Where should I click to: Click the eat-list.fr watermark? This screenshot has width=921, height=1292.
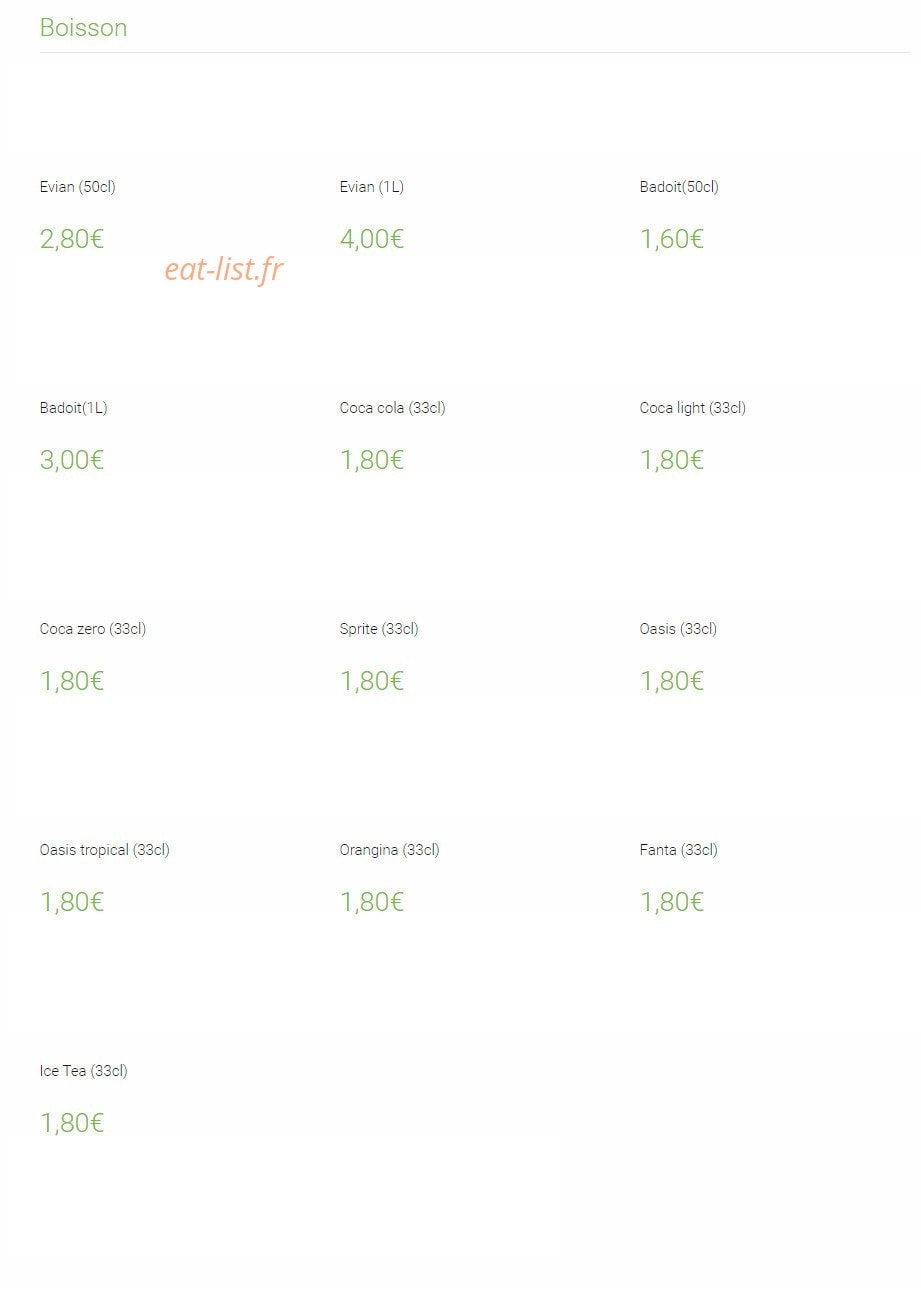[x=224, y=269]
